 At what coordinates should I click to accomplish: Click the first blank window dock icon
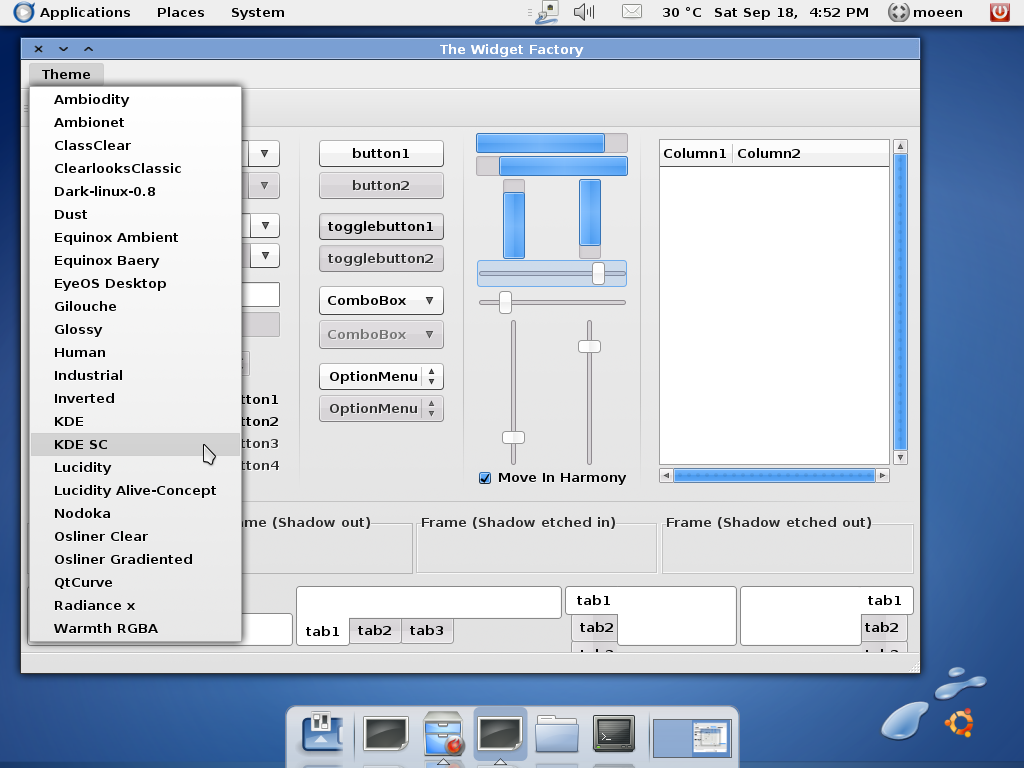click(x=386, y=733)
